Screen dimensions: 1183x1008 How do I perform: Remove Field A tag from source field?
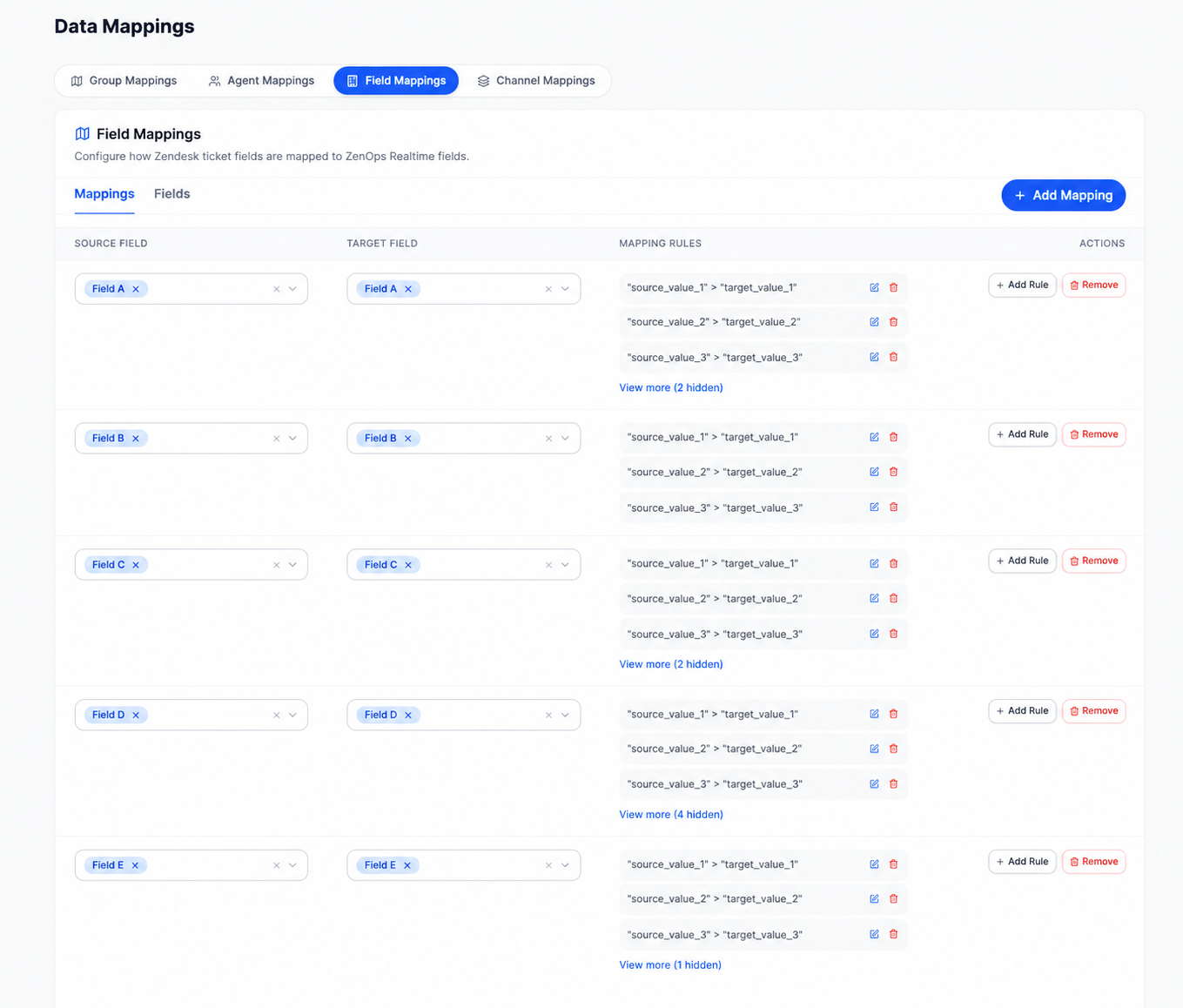pyautogui.click(x=136, y=289)
